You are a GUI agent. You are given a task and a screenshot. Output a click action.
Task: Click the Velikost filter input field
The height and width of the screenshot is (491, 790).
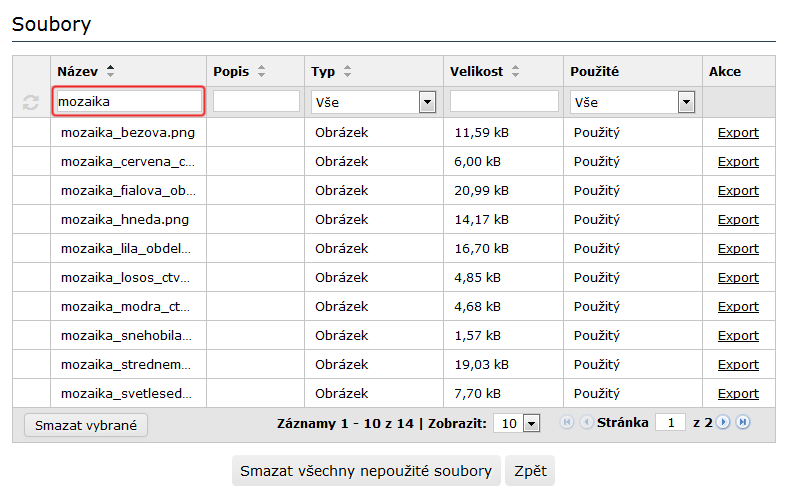504,102
